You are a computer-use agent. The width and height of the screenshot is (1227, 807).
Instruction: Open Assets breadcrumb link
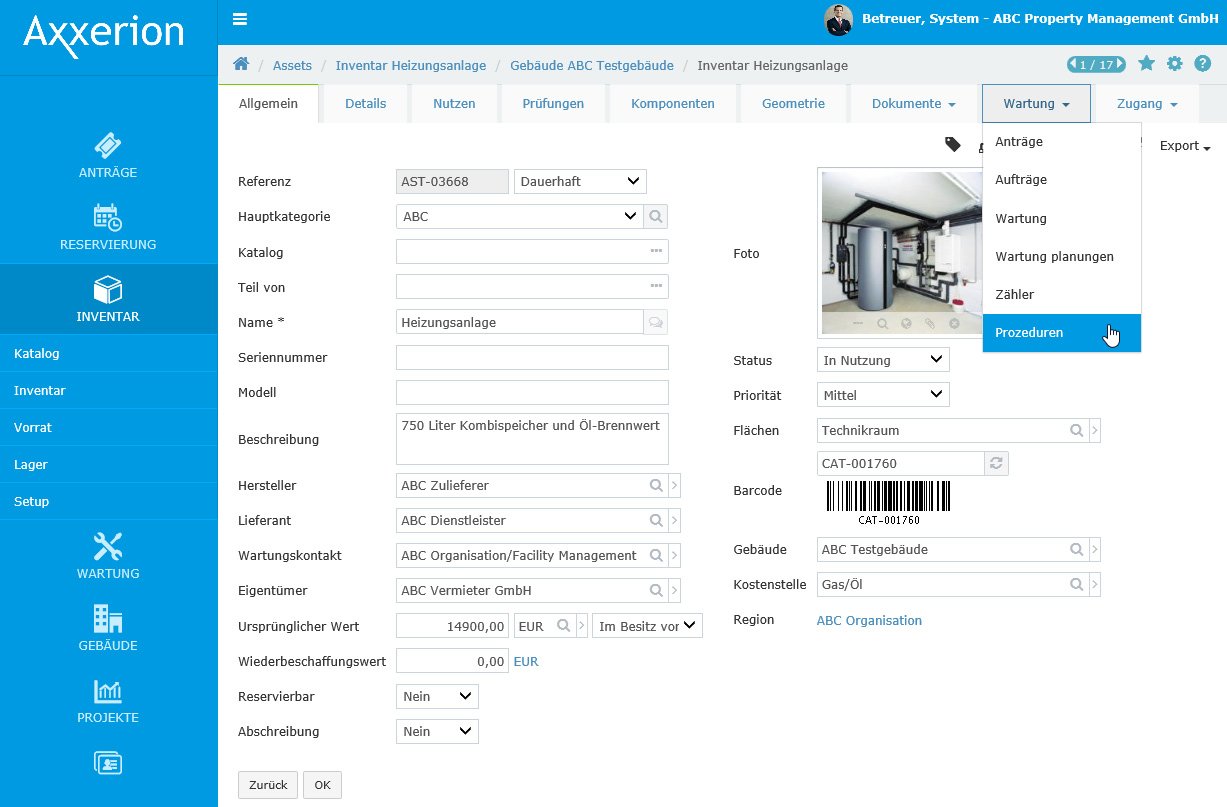292,65
